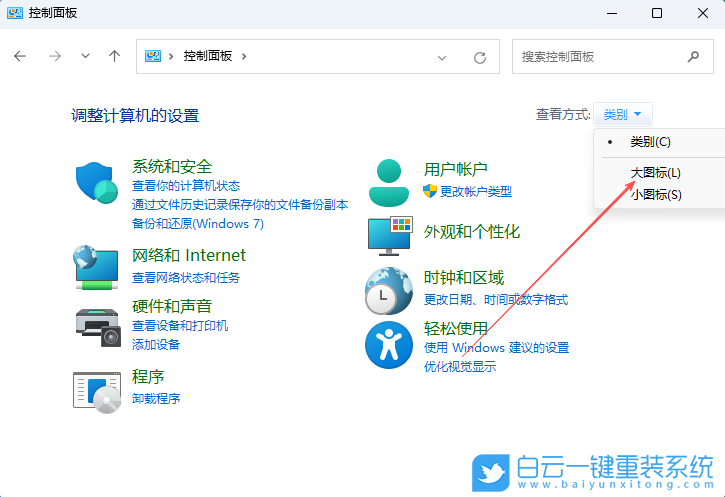Image resolution: width=725 pixels, height=497 pixels.
Task: Select 类别(C) view option
Action: click(x=650, y=142)
